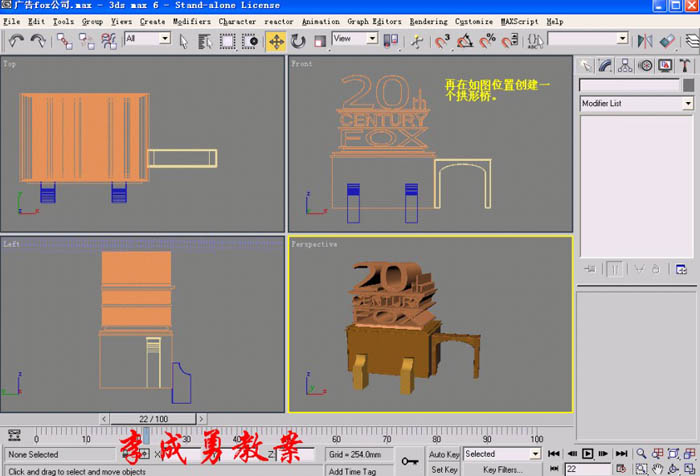
Task: Click the object name input field
Action: point(629,85)
